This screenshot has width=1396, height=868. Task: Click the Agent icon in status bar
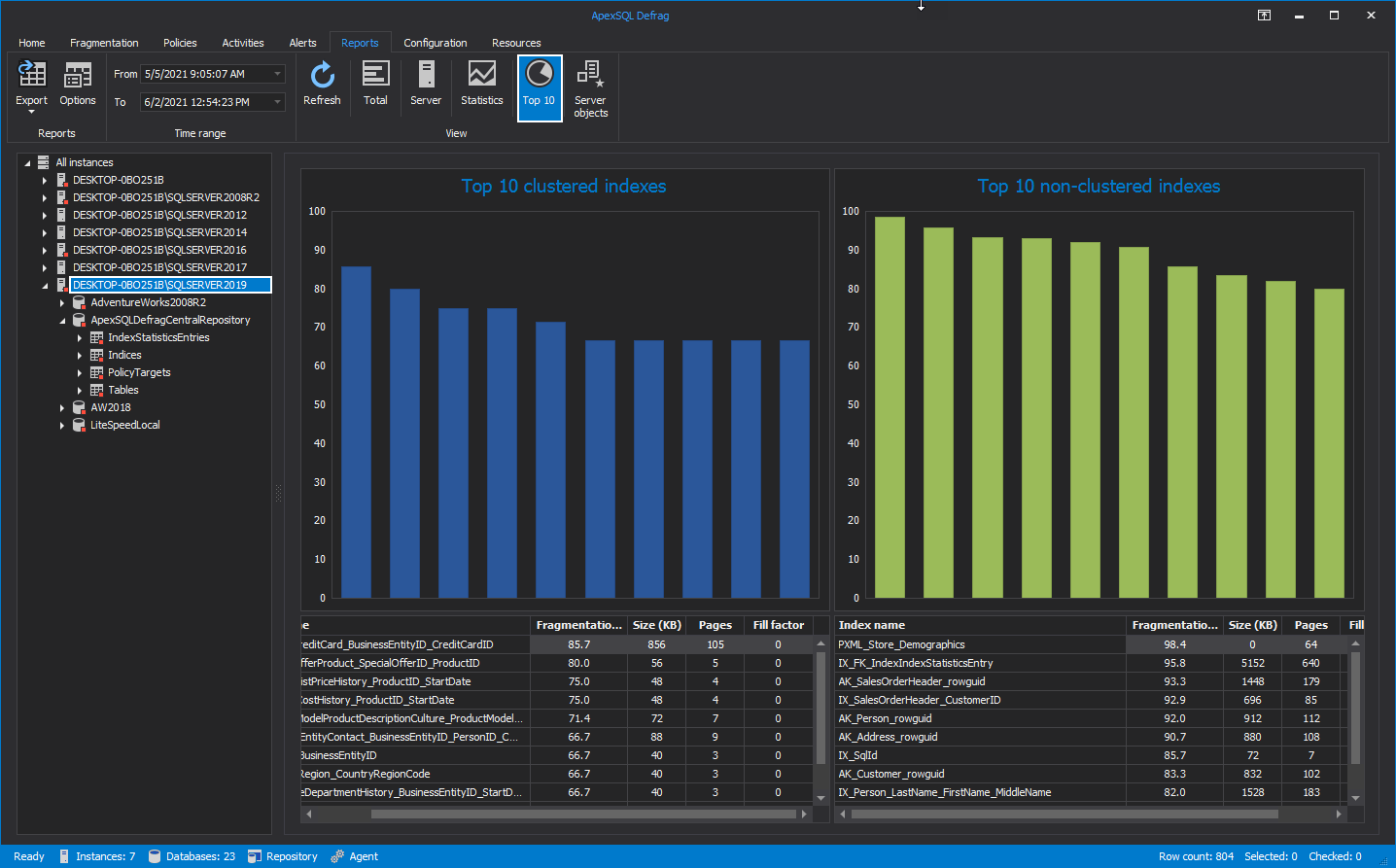coord(339,856)
